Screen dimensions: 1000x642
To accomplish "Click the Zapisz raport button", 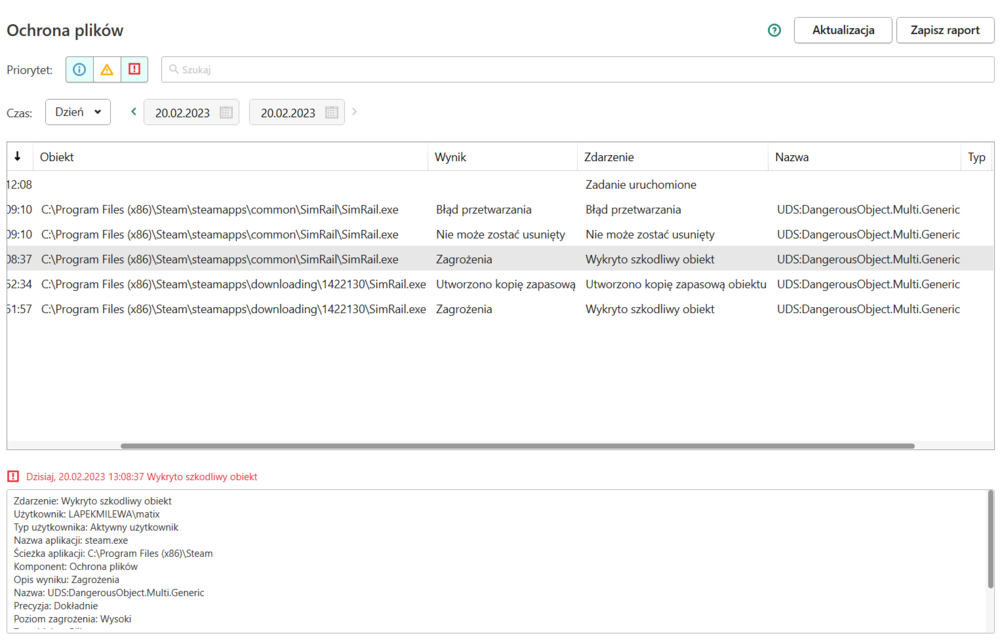I will 945,30.
